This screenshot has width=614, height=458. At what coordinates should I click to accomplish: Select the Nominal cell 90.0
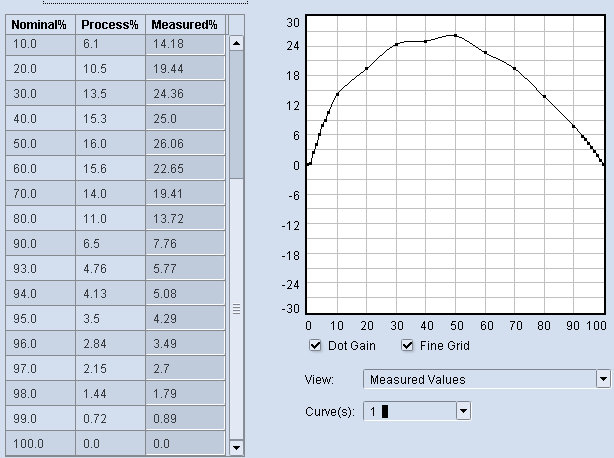tap(40, 243)
